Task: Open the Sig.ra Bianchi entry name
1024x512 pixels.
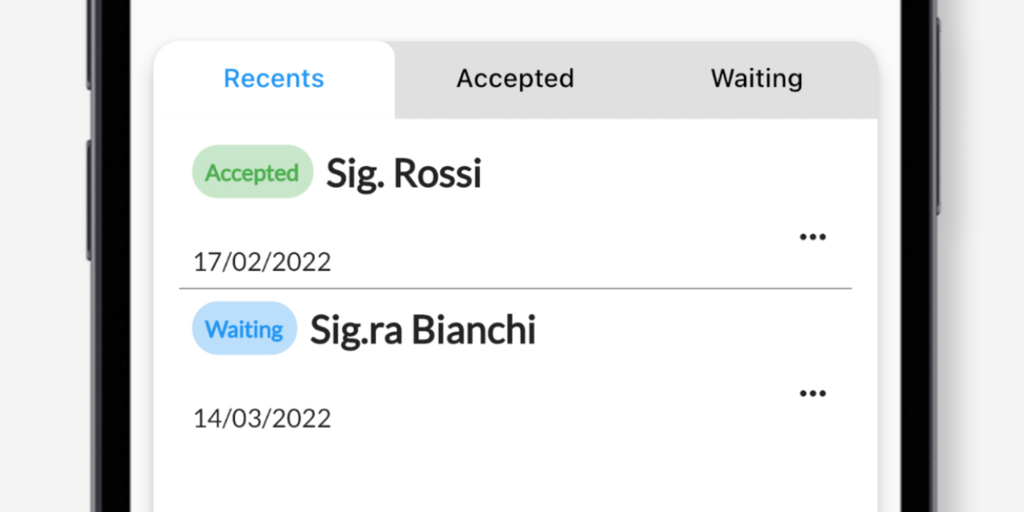Action: 422,330
